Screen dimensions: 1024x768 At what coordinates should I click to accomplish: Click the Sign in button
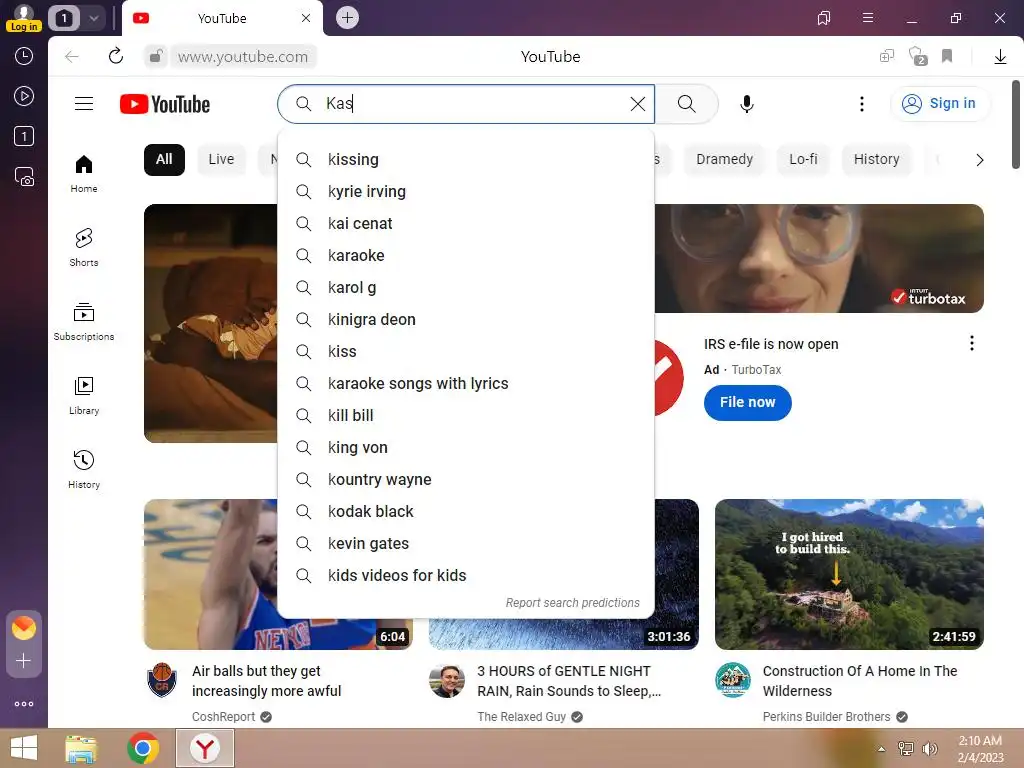point(939,104)
